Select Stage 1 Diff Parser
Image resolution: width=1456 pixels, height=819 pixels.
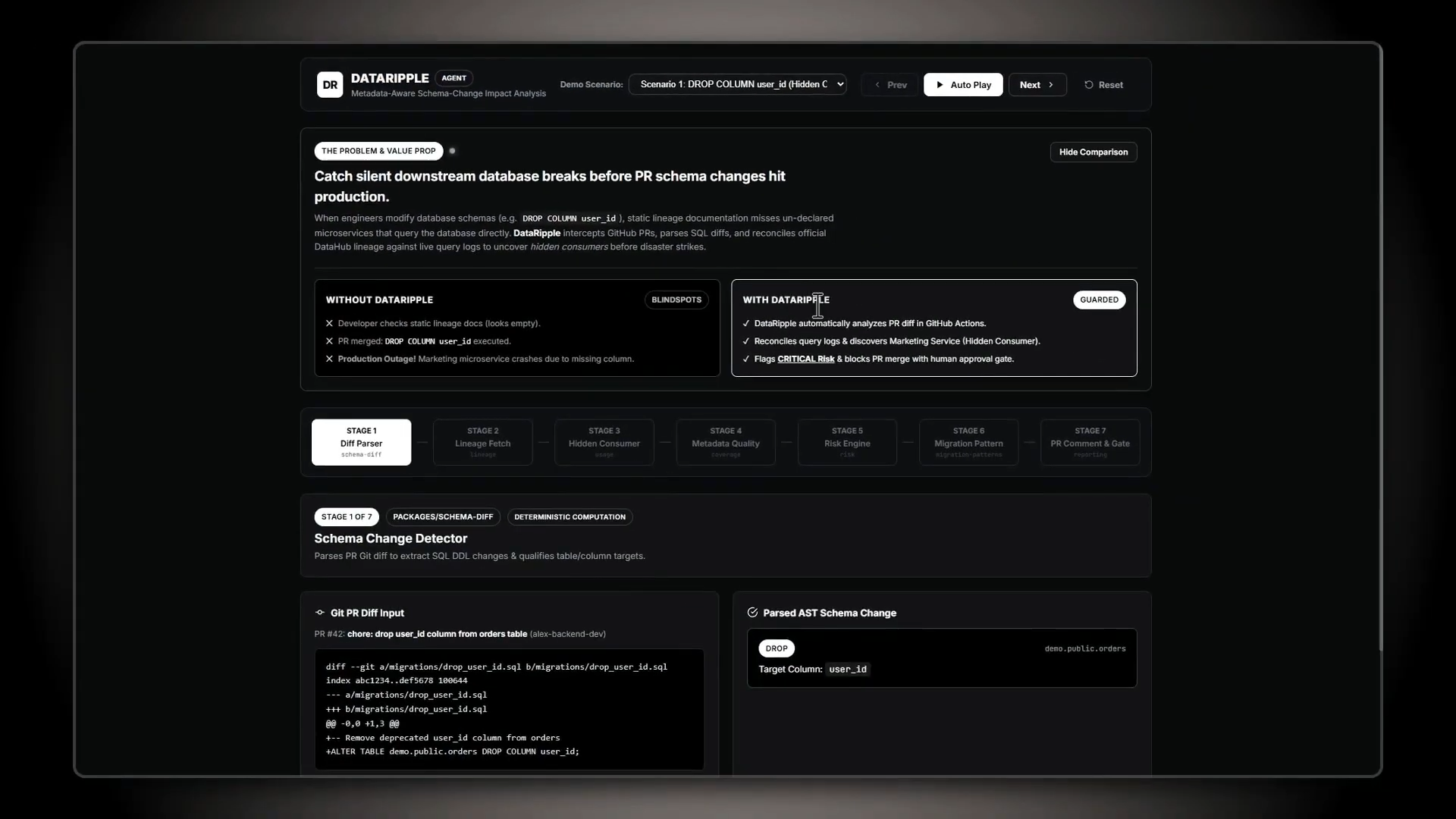[362, 442]
